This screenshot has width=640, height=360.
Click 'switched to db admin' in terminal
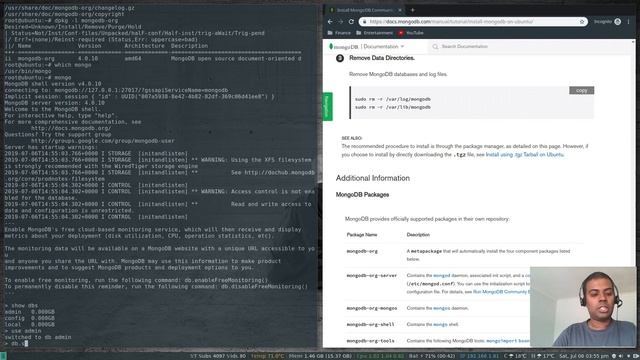tap(38, 337)
